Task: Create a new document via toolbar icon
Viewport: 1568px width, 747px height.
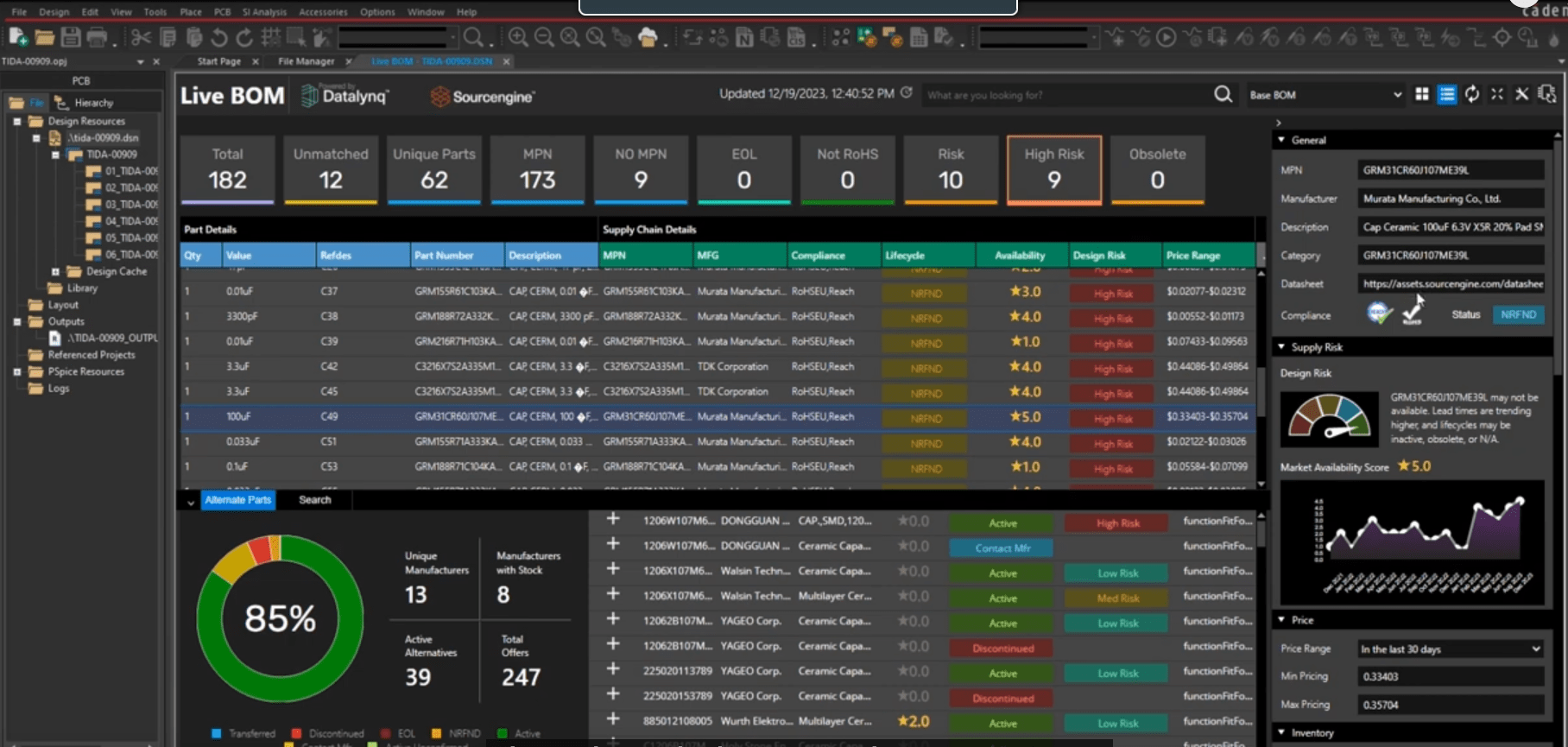Action: [17, 37]
